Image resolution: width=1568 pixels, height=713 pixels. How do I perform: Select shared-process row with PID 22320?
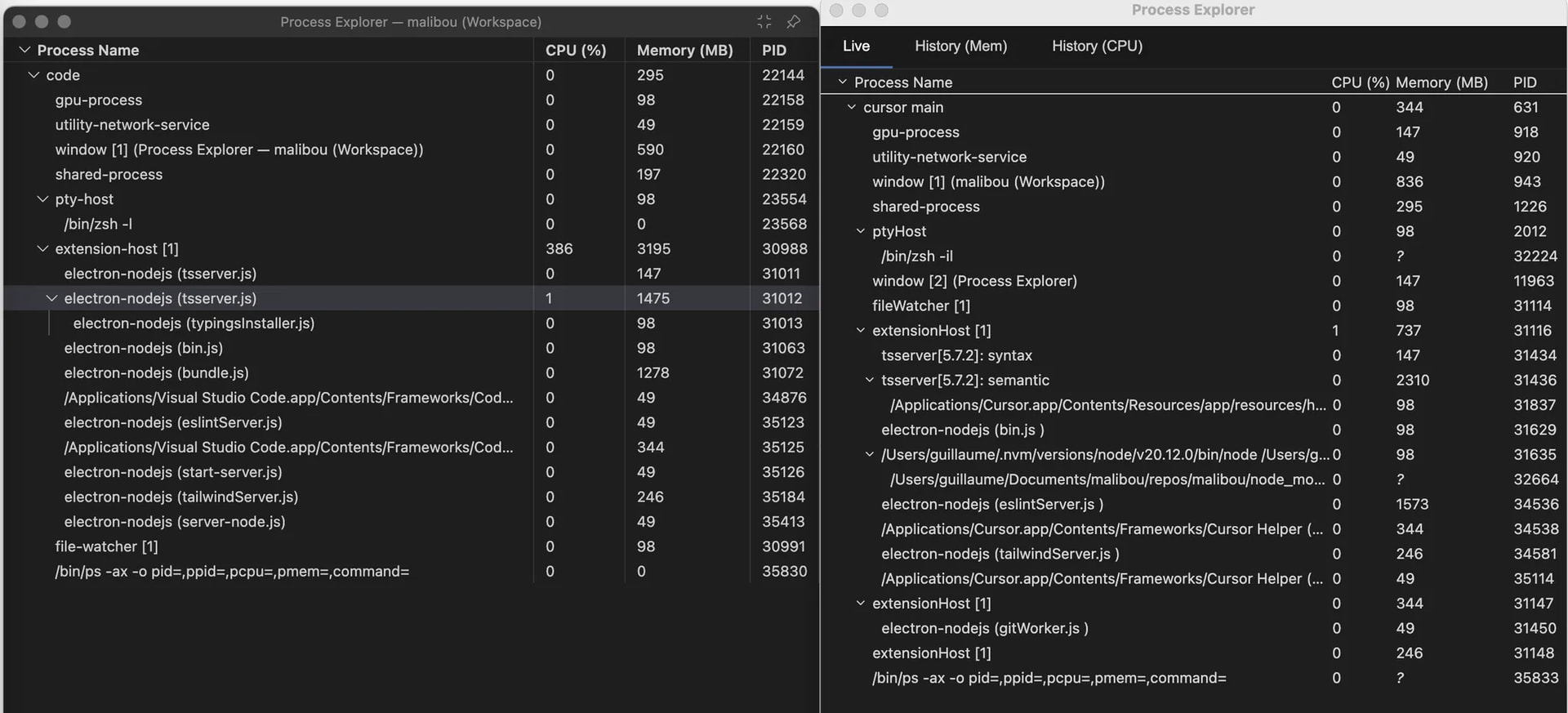tap(412, 175)
